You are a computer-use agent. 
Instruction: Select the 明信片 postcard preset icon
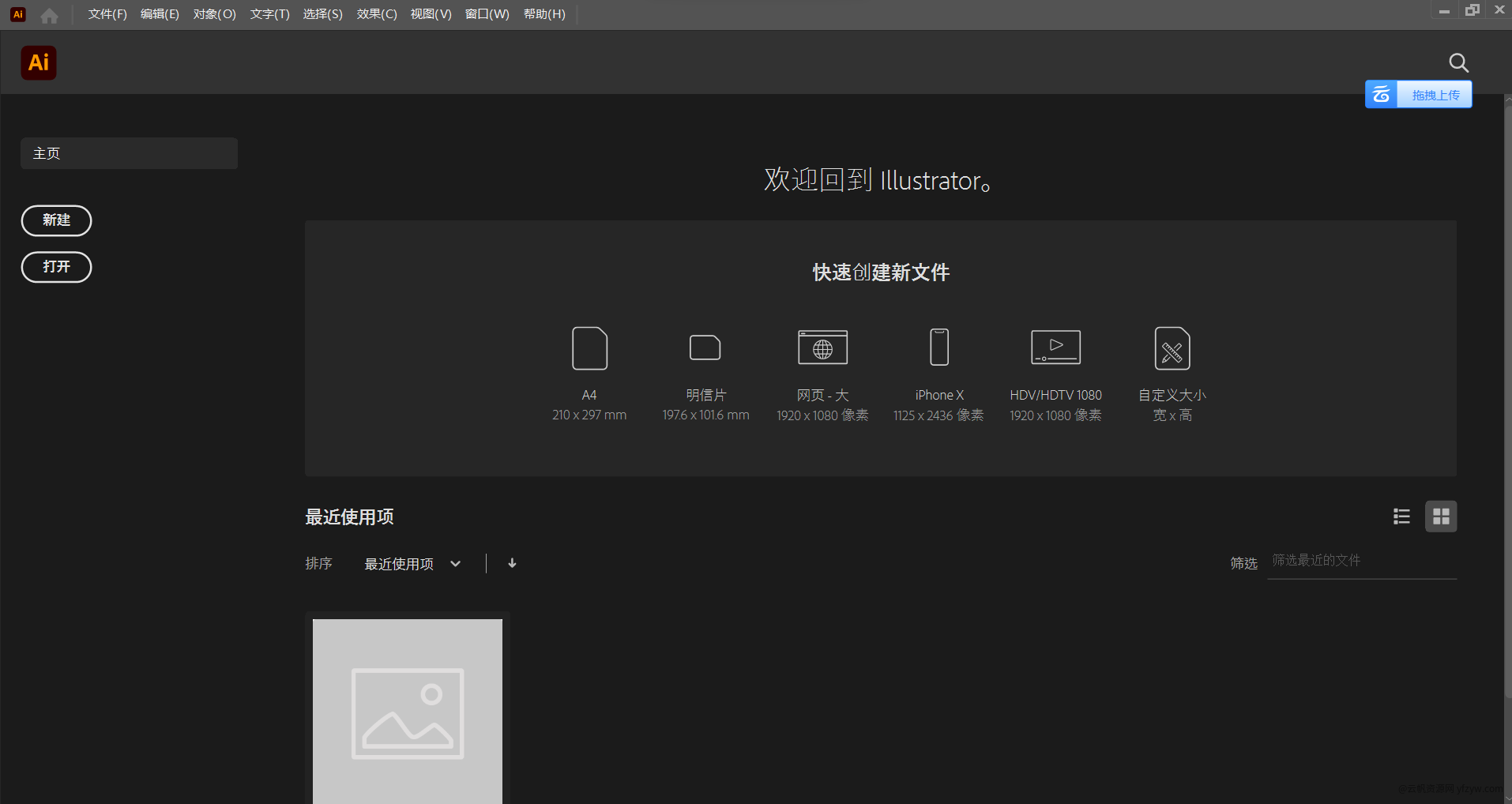click(705, 348)
